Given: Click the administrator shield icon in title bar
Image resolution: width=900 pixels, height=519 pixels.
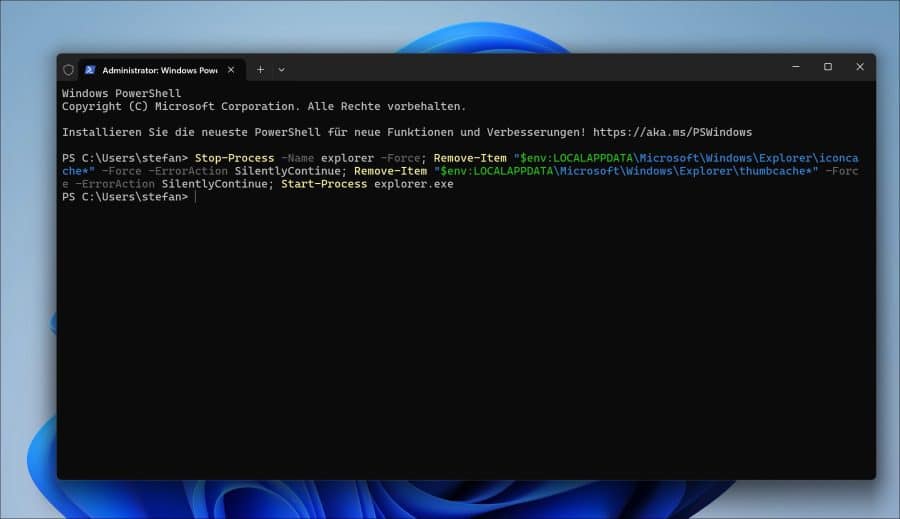Looking at the screenshot, I should pyautogui.click(x=68, y=70).
